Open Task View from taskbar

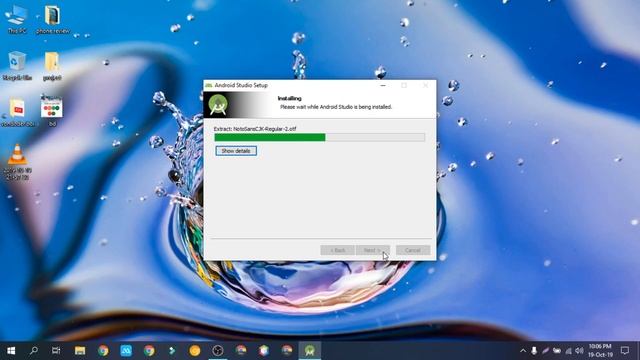point(56,351)
